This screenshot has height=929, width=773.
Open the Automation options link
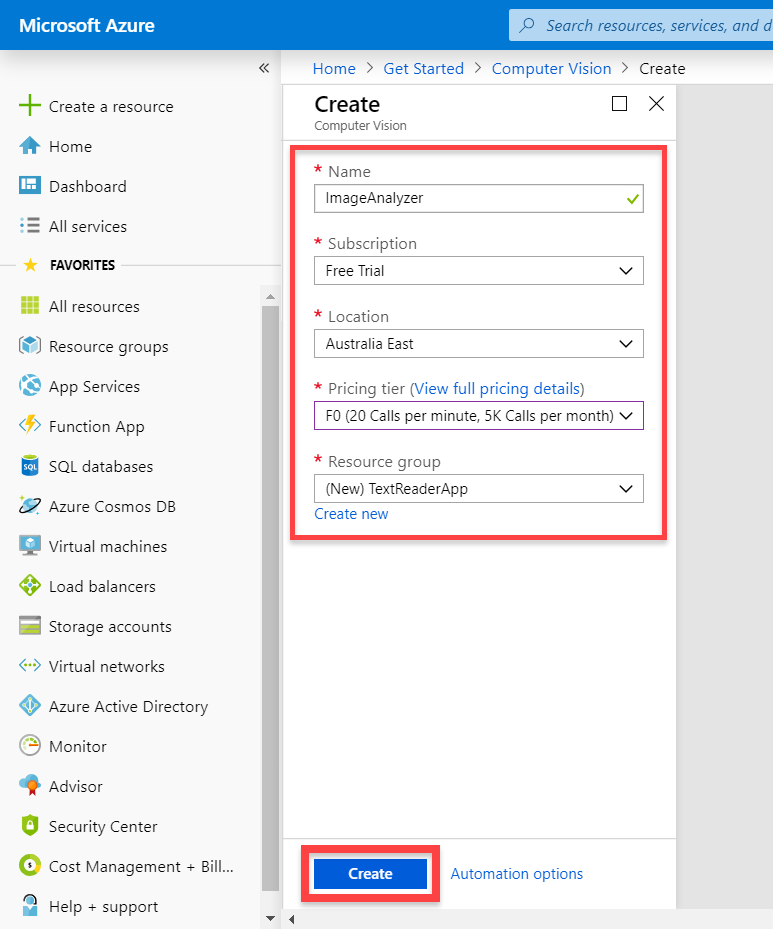pyautogui.click(x=517, y=874)
